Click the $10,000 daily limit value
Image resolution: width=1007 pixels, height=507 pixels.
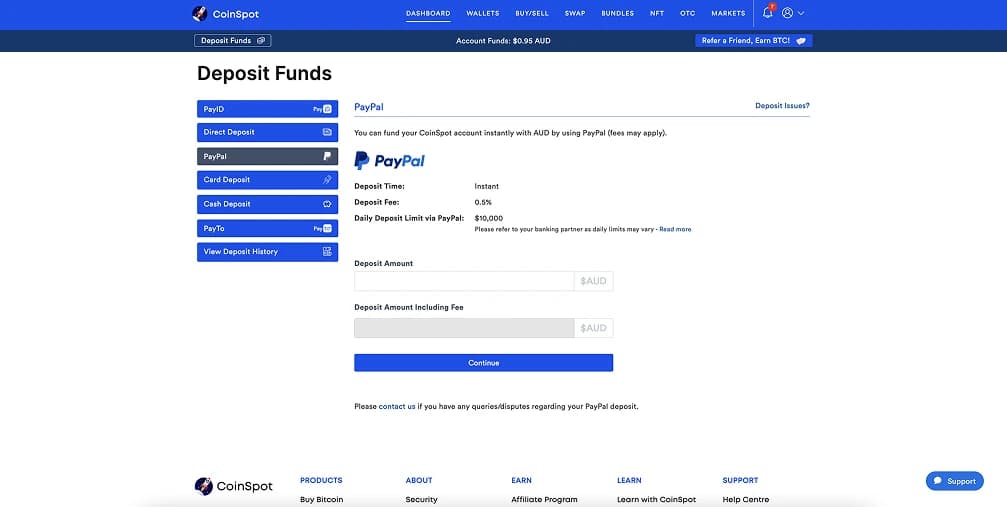tap(489, 218)
